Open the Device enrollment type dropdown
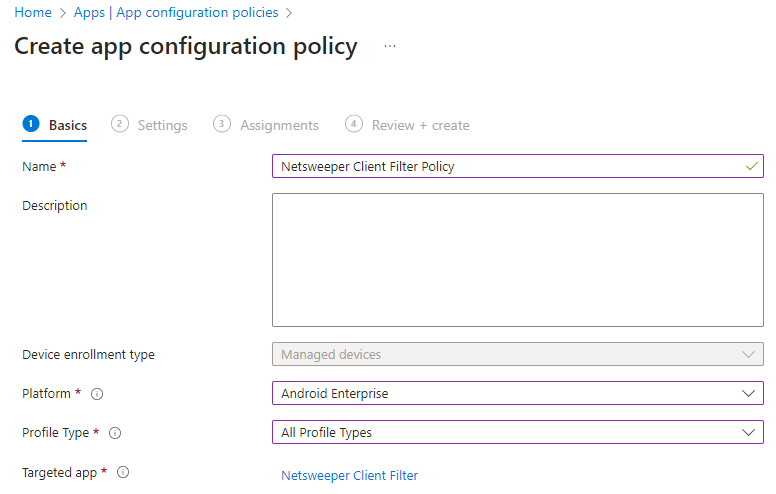The image size is (776, 494). click(x=517, y=354)
